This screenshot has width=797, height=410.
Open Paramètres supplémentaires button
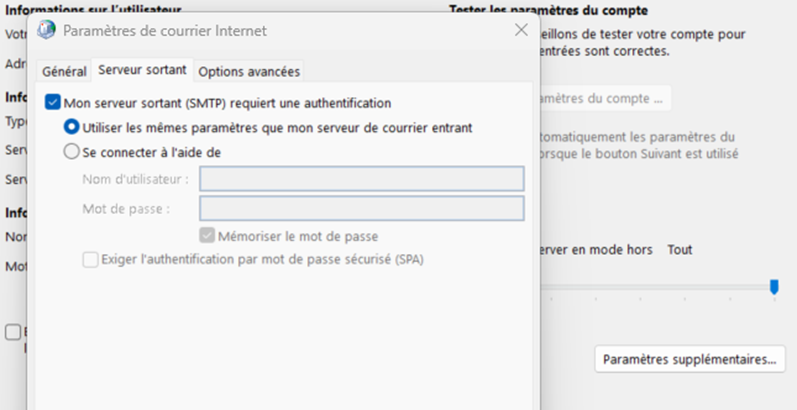(690, 358)
